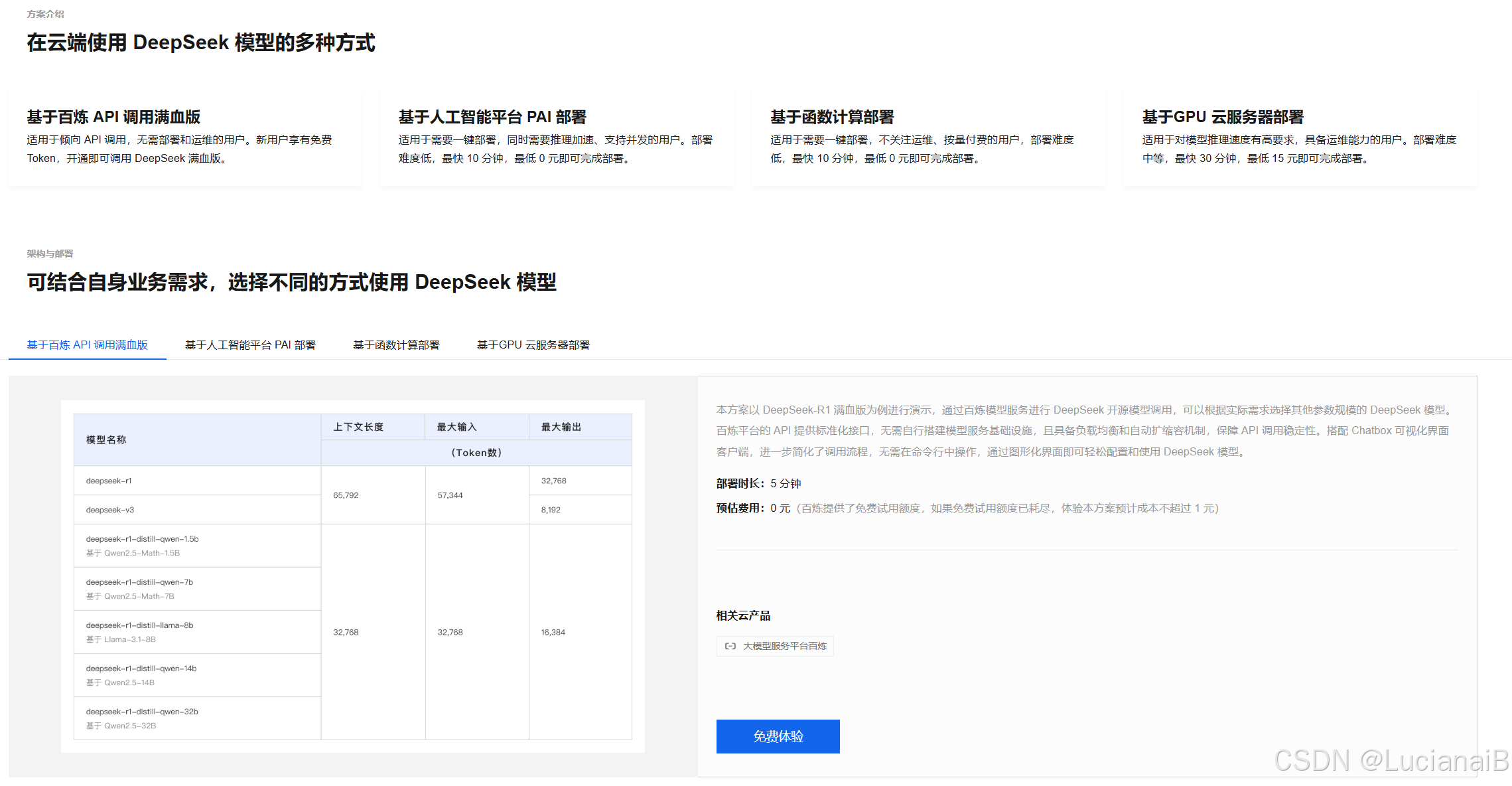Click the 在云端使用 DeepSeek 模型的多种方式 heading

point(201,42)
